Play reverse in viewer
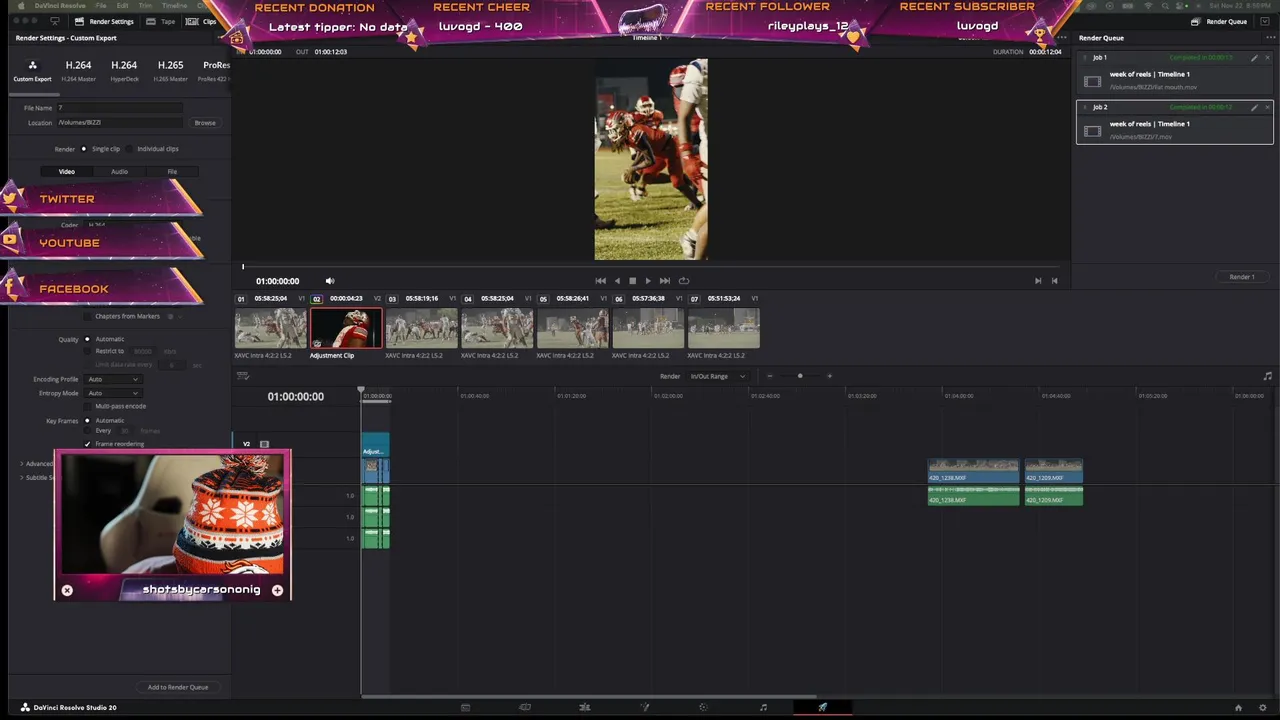Screen dimensions: 1280x720 click(x=617, y=281)
